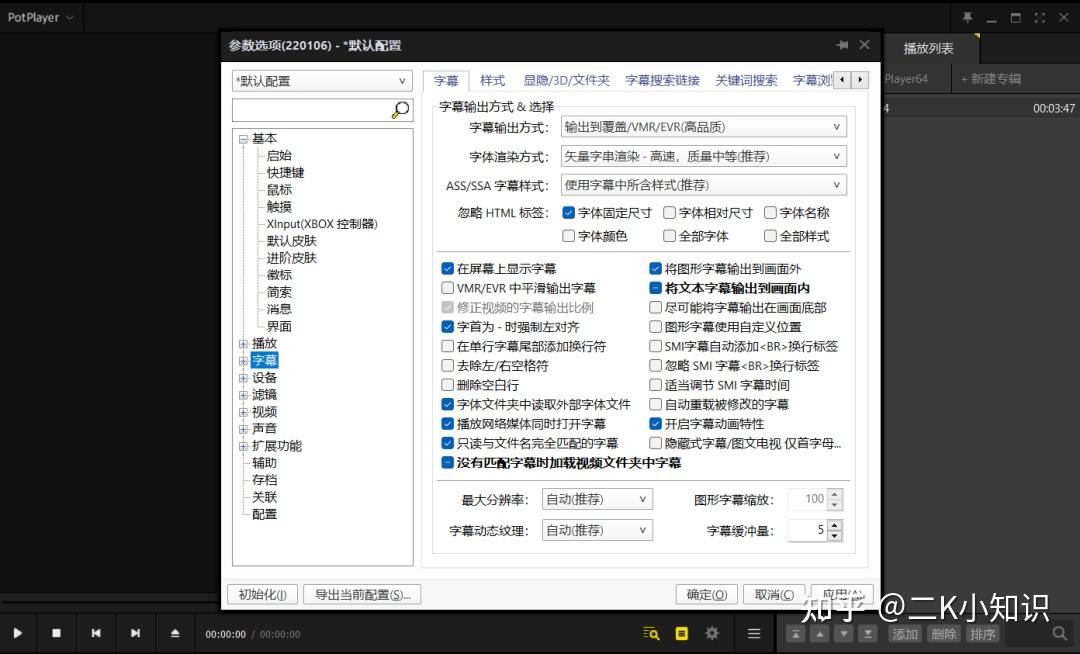Click the 初始化 button
Image resolution: width=1080 pixels, height=654 pixels.
click(262, 593)
